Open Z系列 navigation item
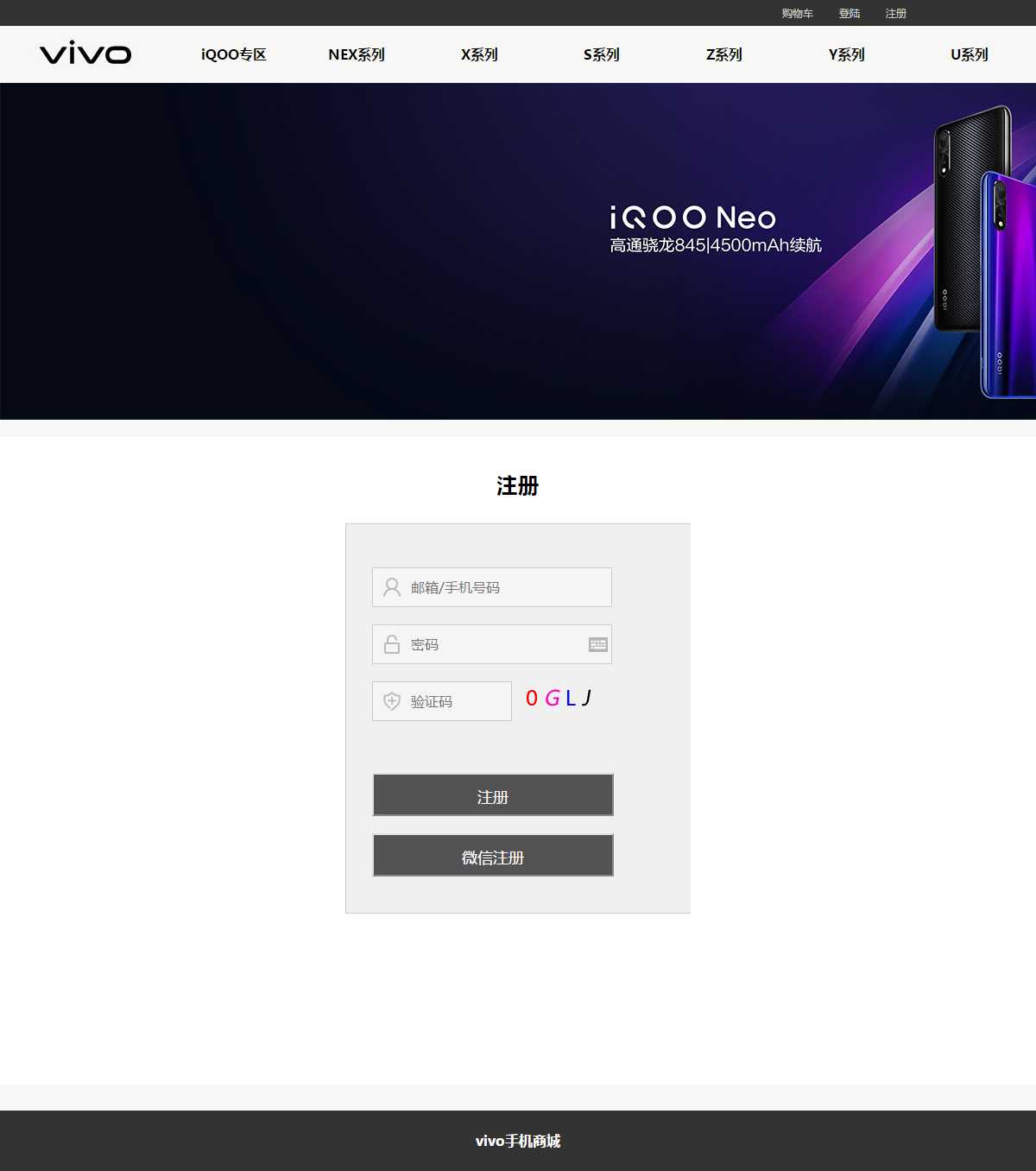1036x1171 pixels. click(x=724, y=54)
